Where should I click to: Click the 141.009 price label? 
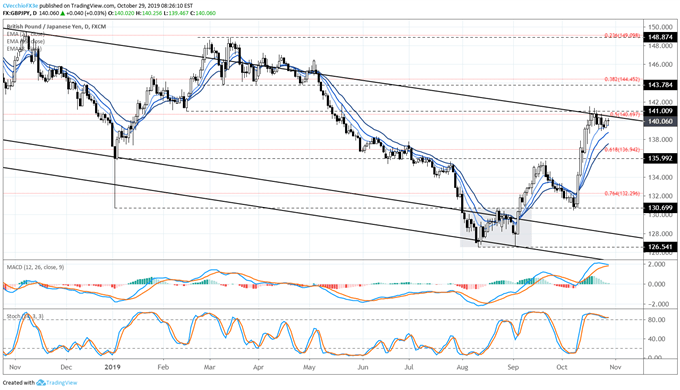pos(660,111)
